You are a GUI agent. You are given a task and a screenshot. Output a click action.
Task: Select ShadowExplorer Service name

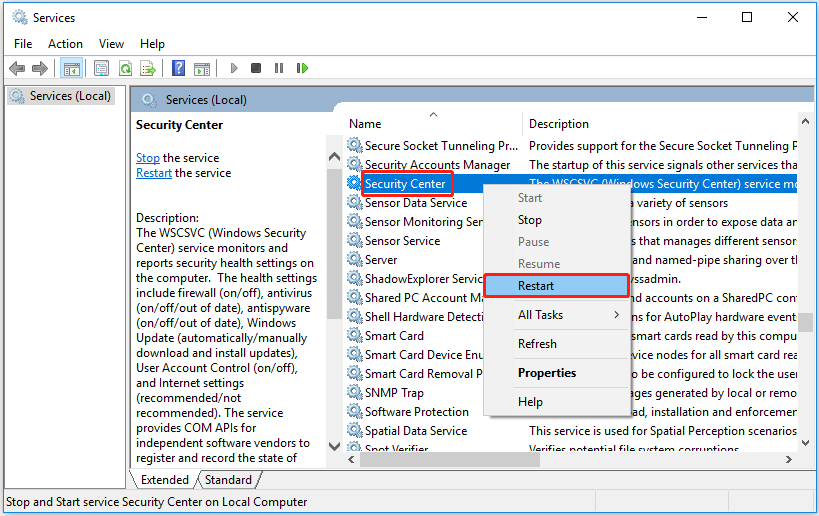(x=424, y=278)
